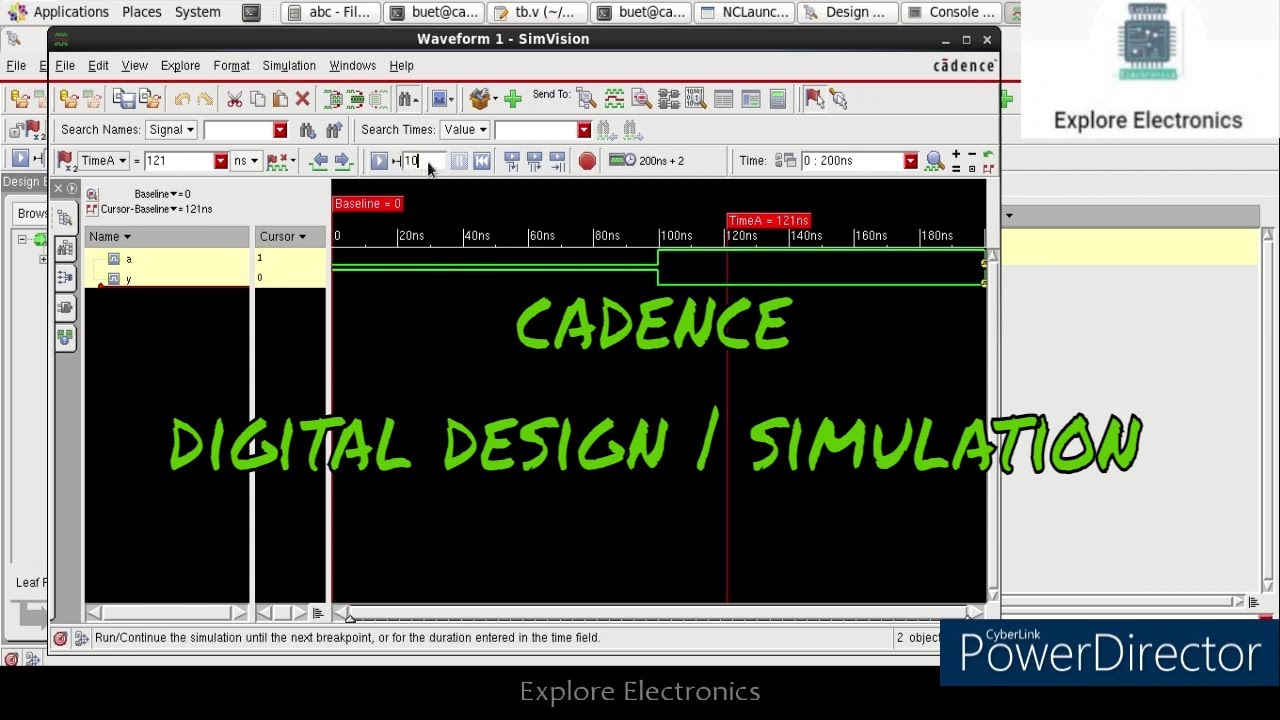Click the Next Edge right arrow icon
Image resolution: width=1280 pixels, height=720 pixels.
[x=342, y=161]
